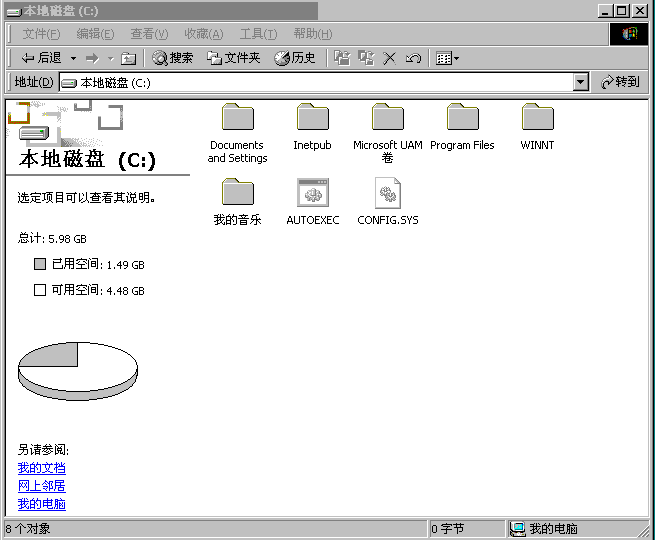
Task: Minimize the 本地磁盘 (C:) window
Action: pyautogui.click(x=606, y=11)
